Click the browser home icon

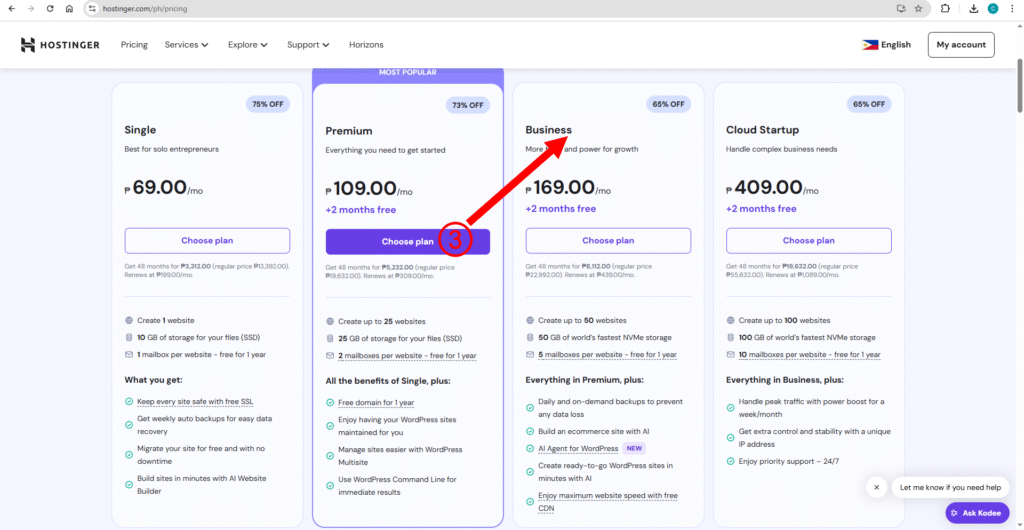[x=69, y=8]
